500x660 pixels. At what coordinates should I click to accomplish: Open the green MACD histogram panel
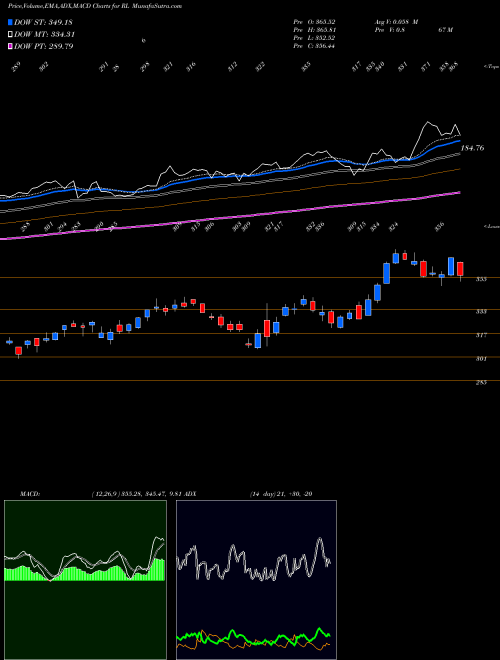pyautogui.click(x=85, y=580)
